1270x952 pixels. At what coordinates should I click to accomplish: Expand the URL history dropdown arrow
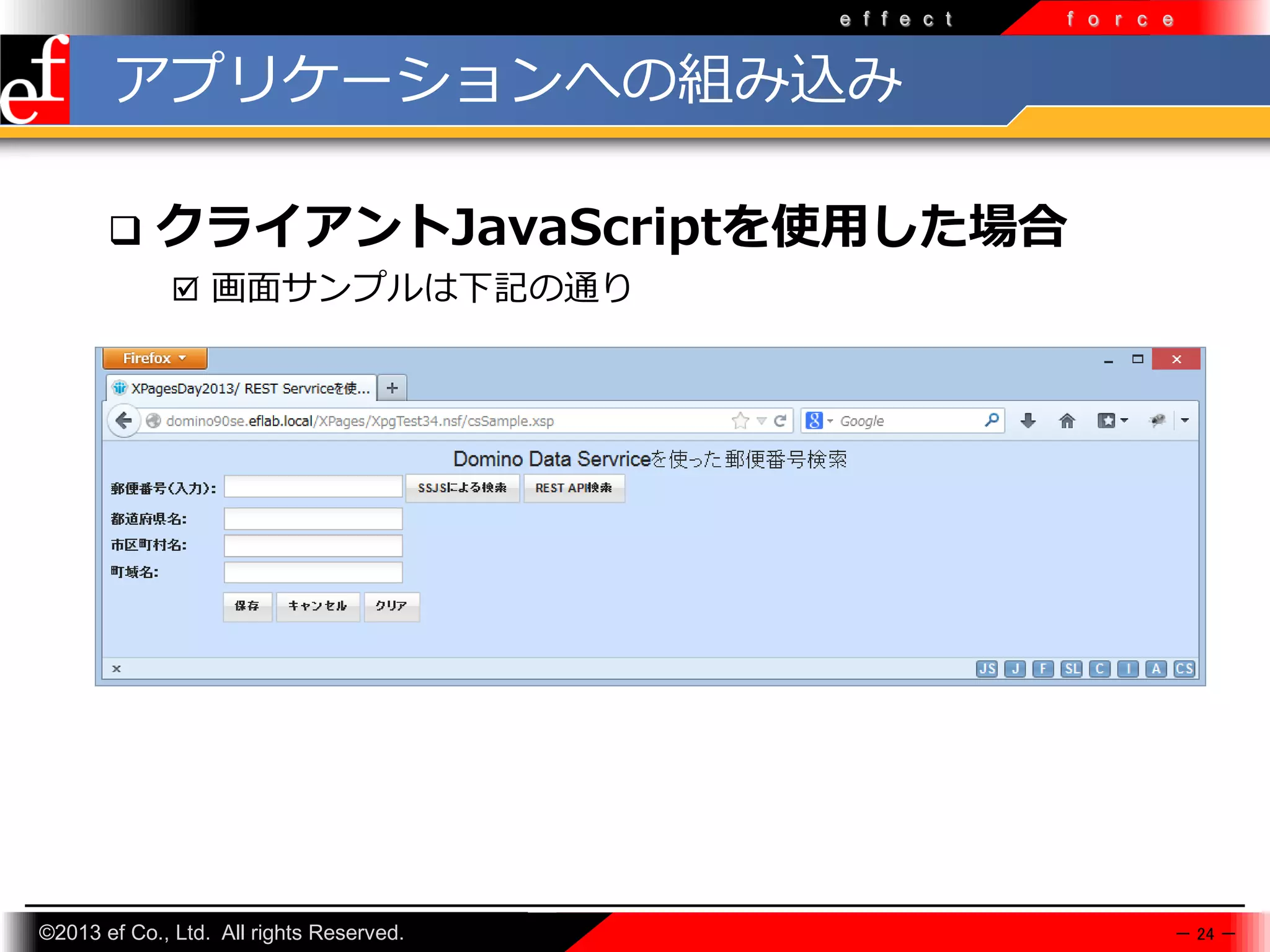(762, 421)
